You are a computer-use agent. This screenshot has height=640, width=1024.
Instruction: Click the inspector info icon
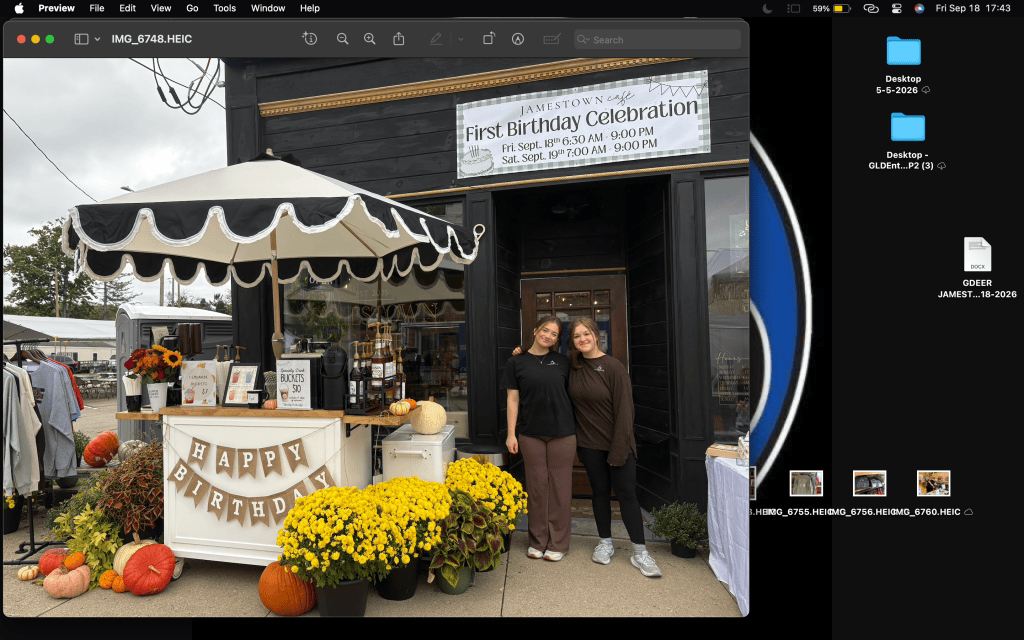(310, 39)
